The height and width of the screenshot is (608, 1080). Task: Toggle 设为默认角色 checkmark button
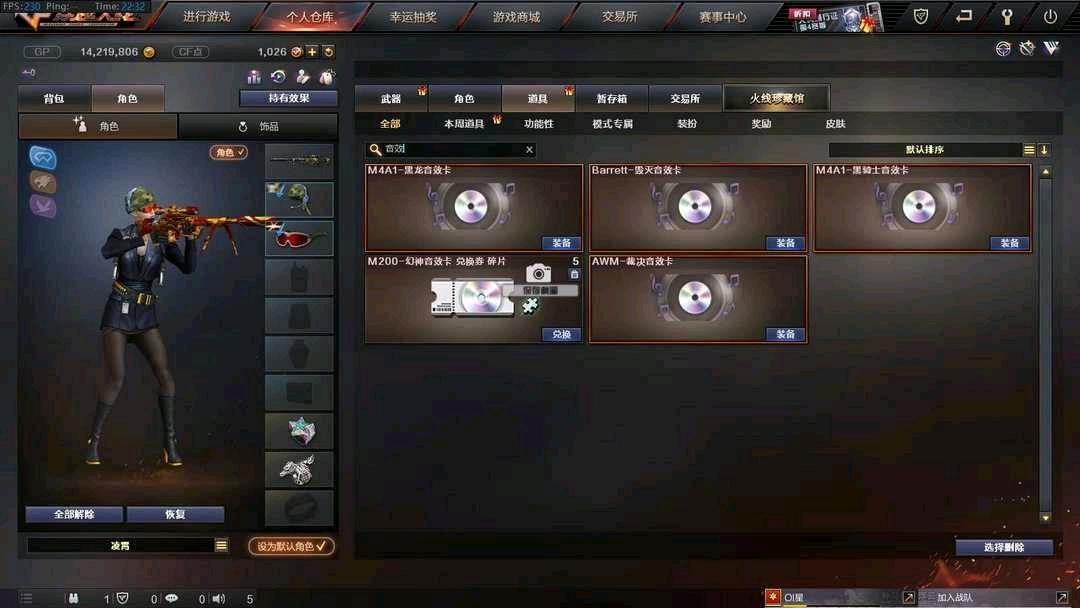(291, 546)
